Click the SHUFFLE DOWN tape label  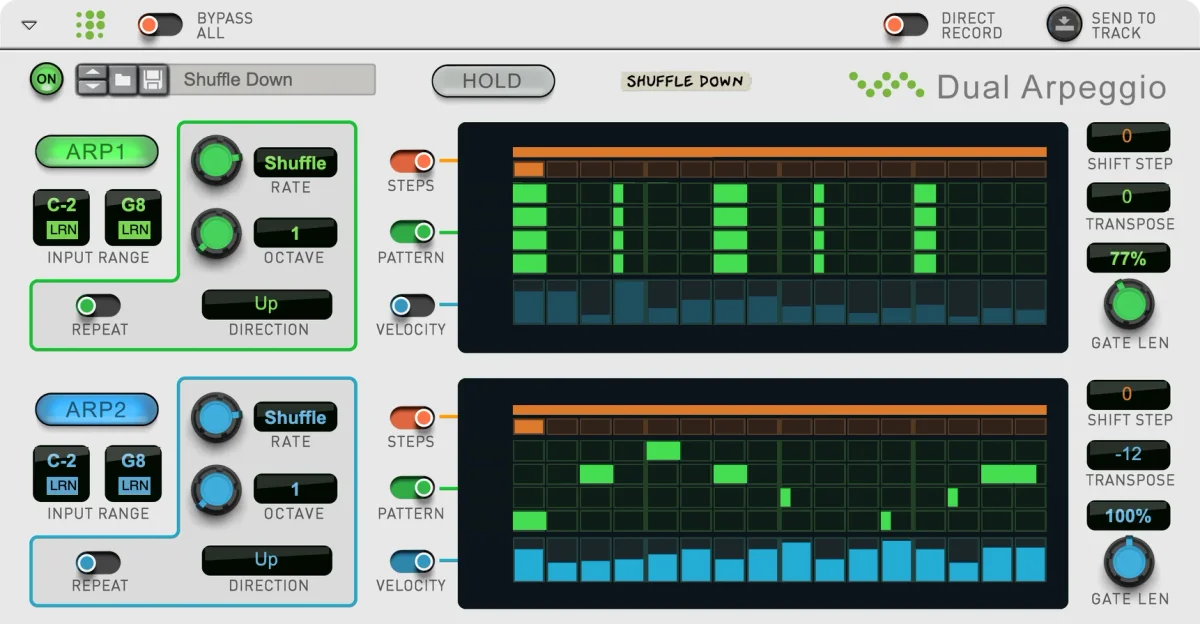685,81
